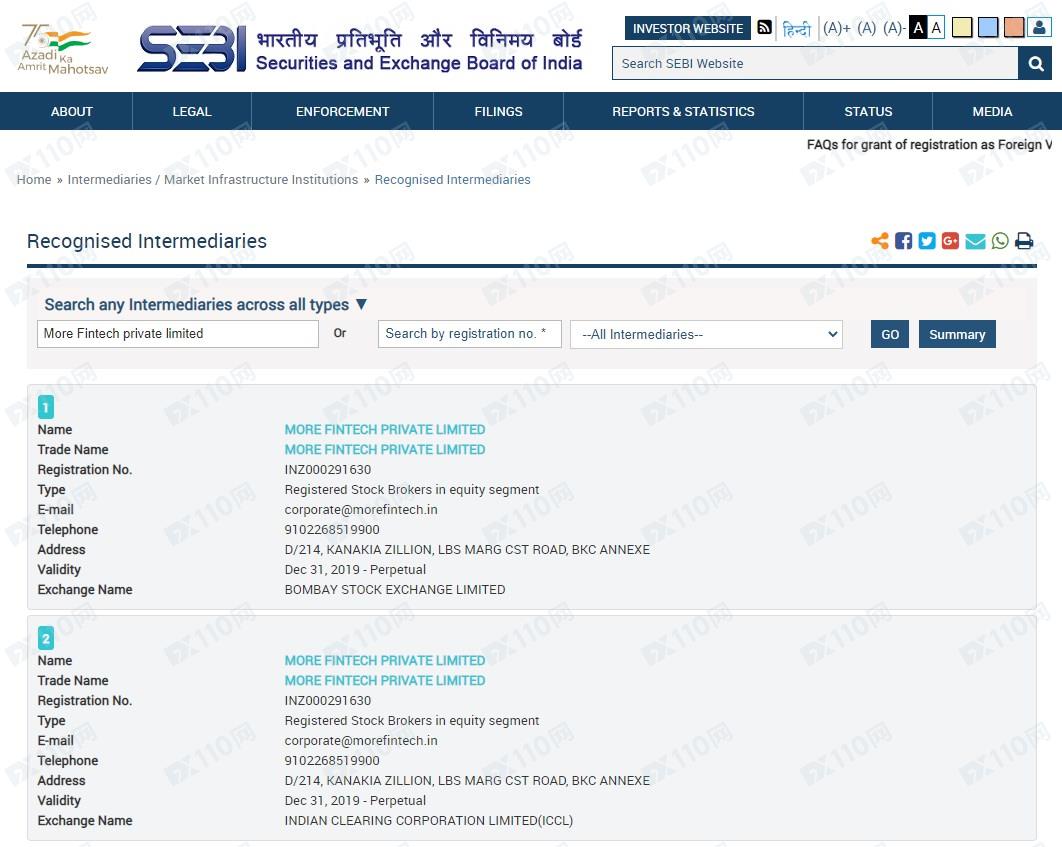Image resolution: width=1062 pixels, height=847 pixels.
Task: Increase font size with (A)+
Action: [836, 28]
